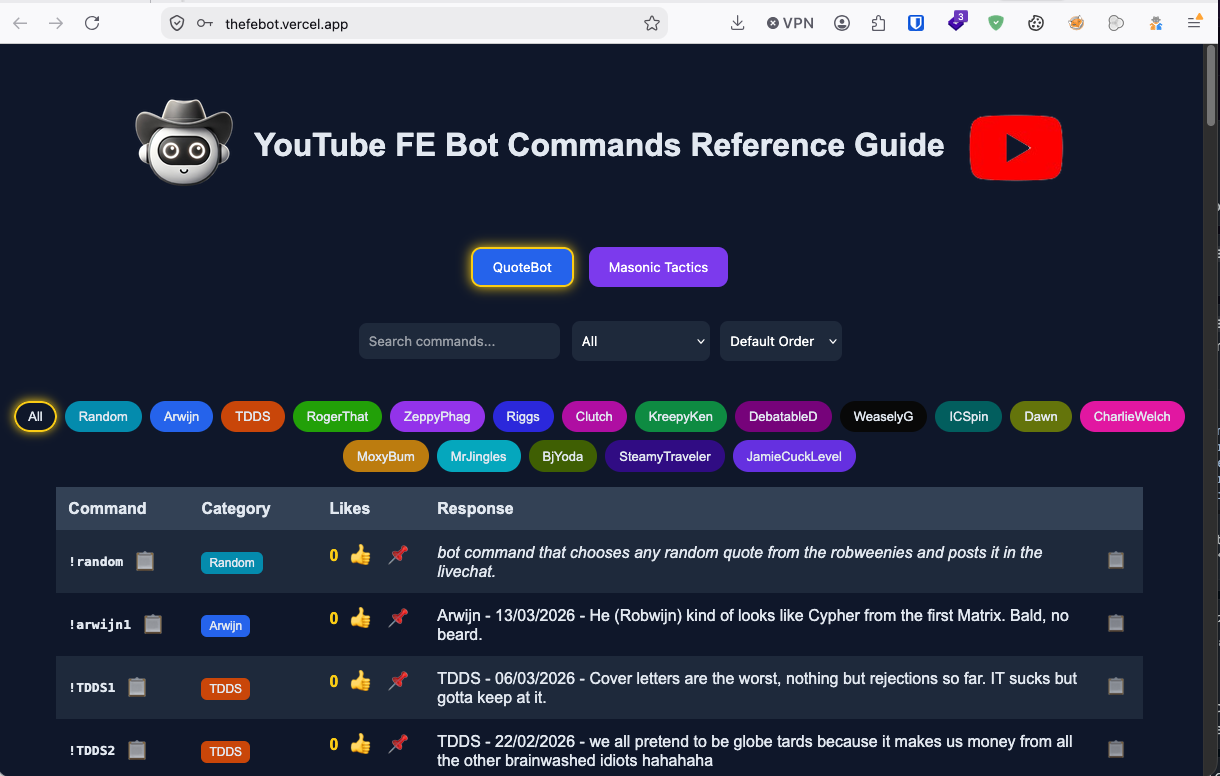Reload the page
The image size is (1220, 776).
click(92, 23)
